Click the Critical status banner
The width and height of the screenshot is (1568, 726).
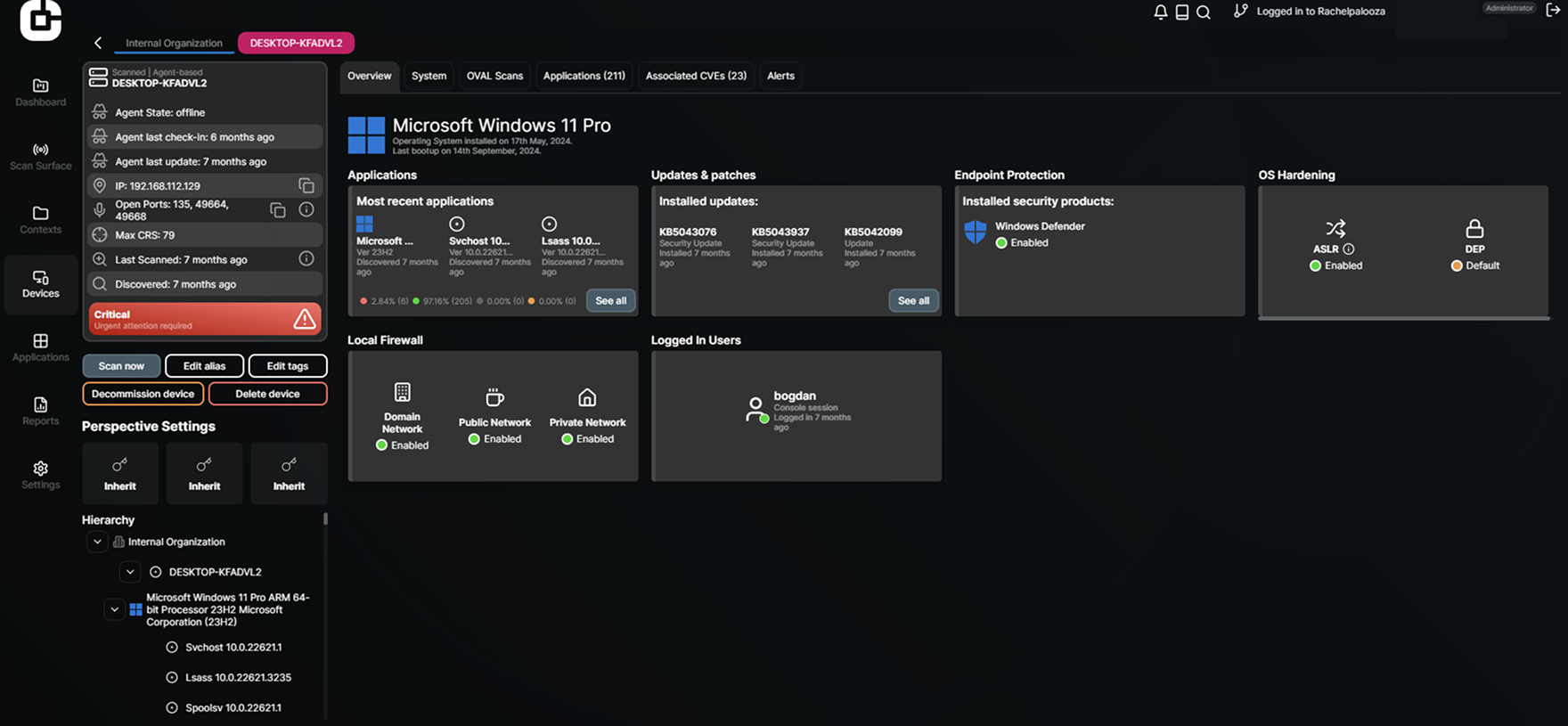pyautogui.click(x=205, y=319)
